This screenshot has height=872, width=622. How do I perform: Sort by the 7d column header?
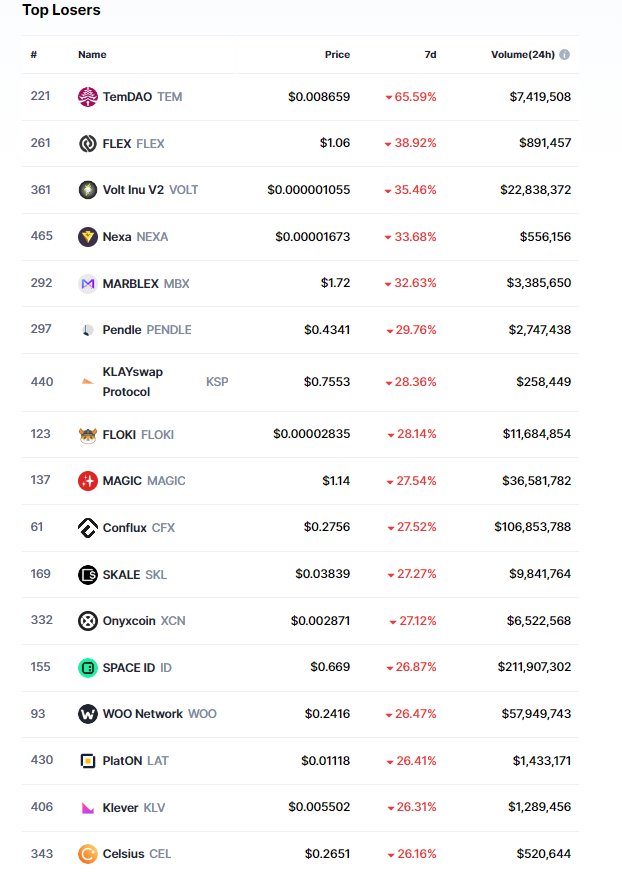click(x=430, y=55)
